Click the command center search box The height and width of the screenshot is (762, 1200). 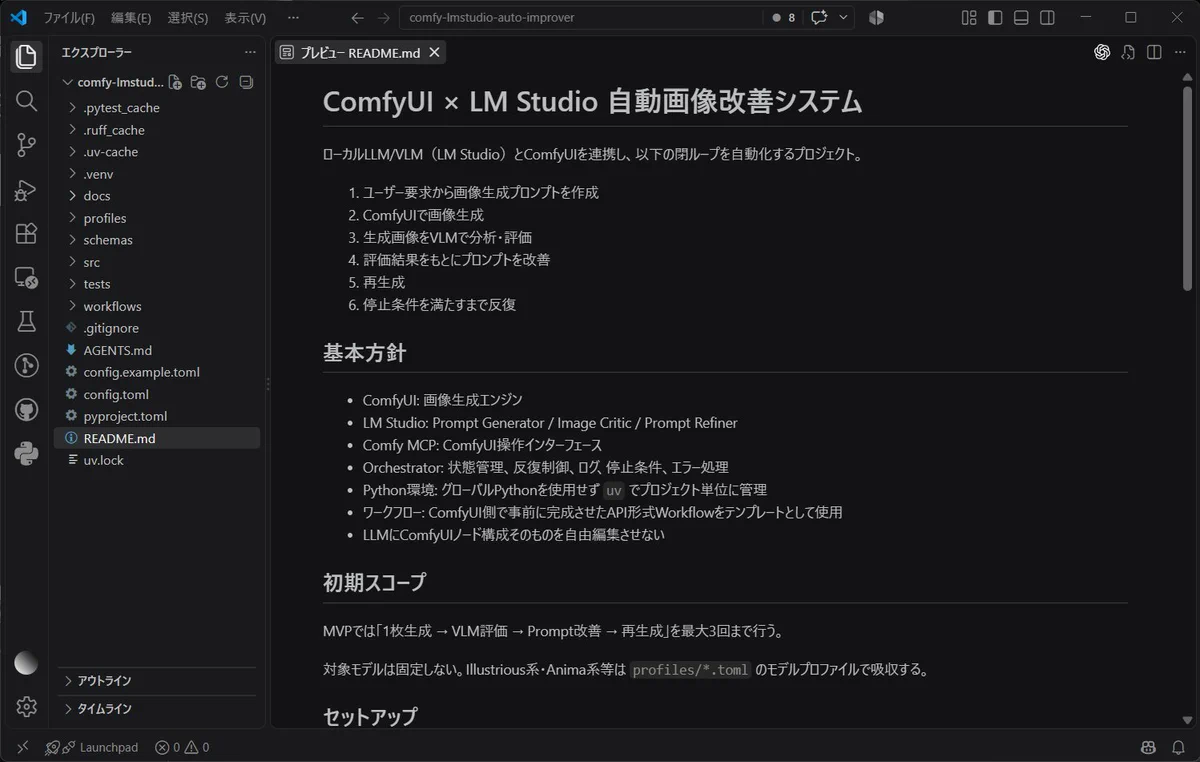(580, 17)
